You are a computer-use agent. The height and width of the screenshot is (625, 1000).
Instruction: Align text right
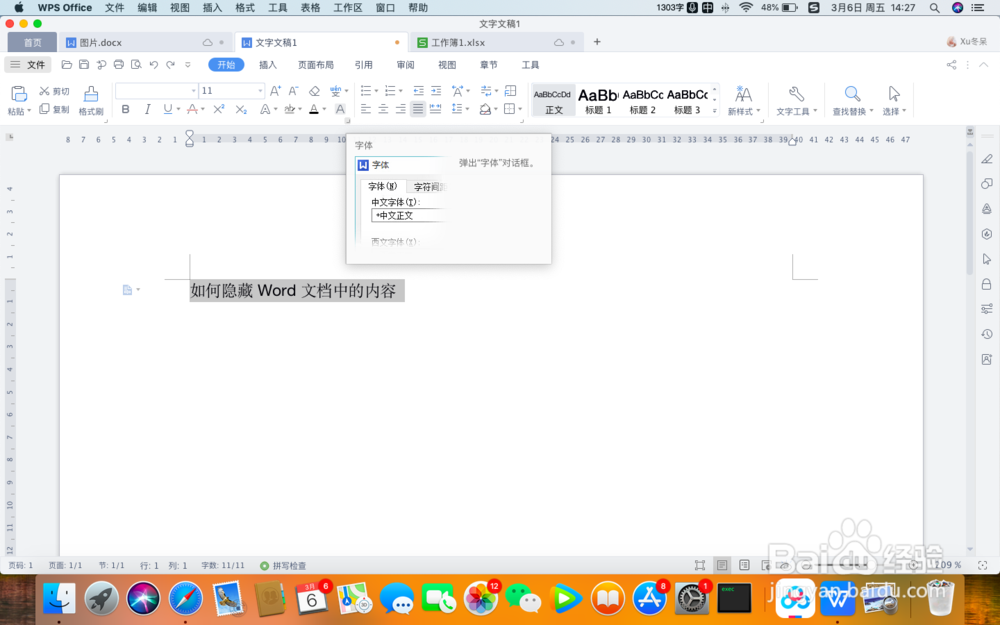[x=400, y=109]
